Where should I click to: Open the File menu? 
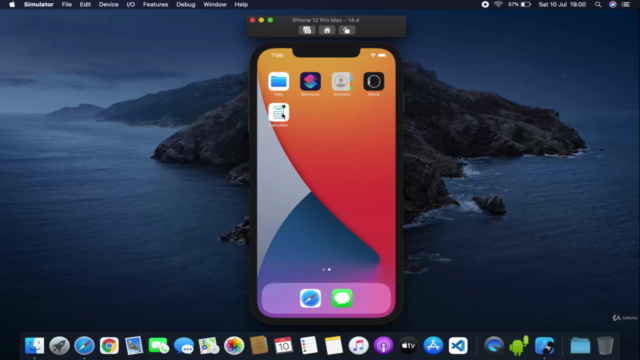point(67,4)
